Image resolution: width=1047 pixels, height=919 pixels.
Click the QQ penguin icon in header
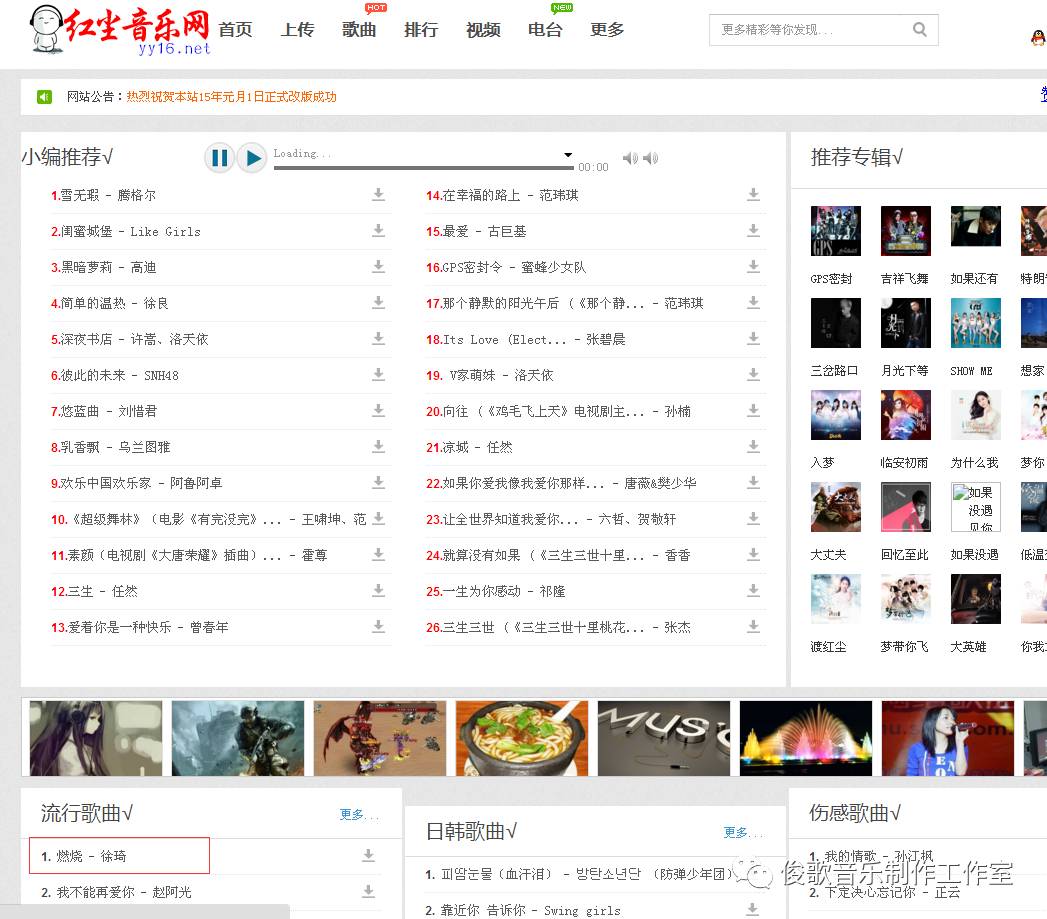pos(1038,38)
